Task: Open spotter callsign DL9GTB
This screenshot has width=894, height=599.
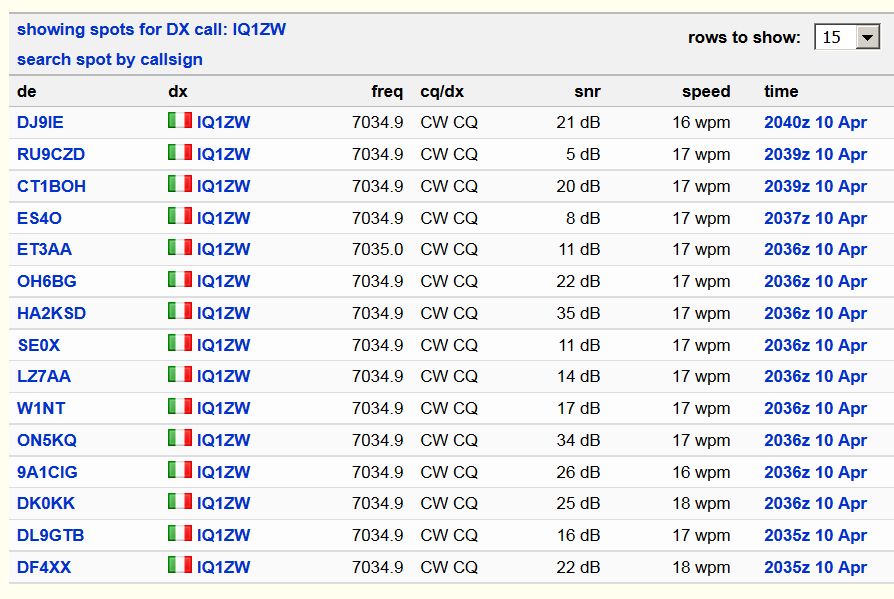Action: [x=51, y=535]
